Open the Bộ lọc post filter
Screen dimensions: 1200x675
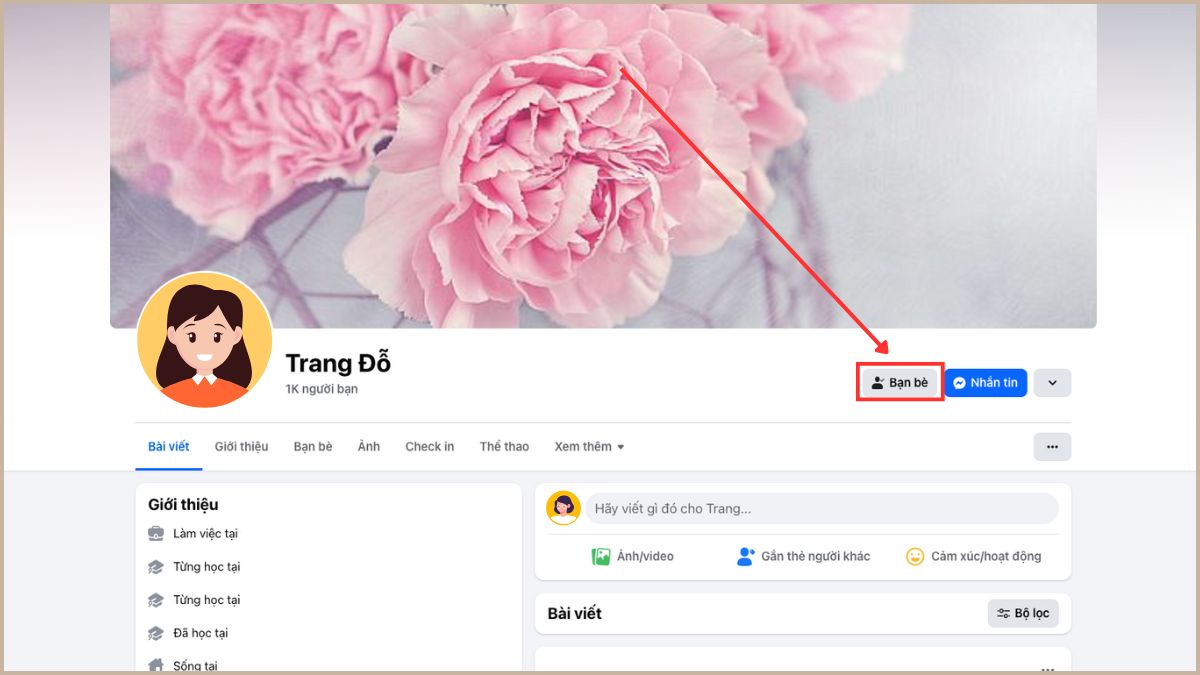[1023, 613]
